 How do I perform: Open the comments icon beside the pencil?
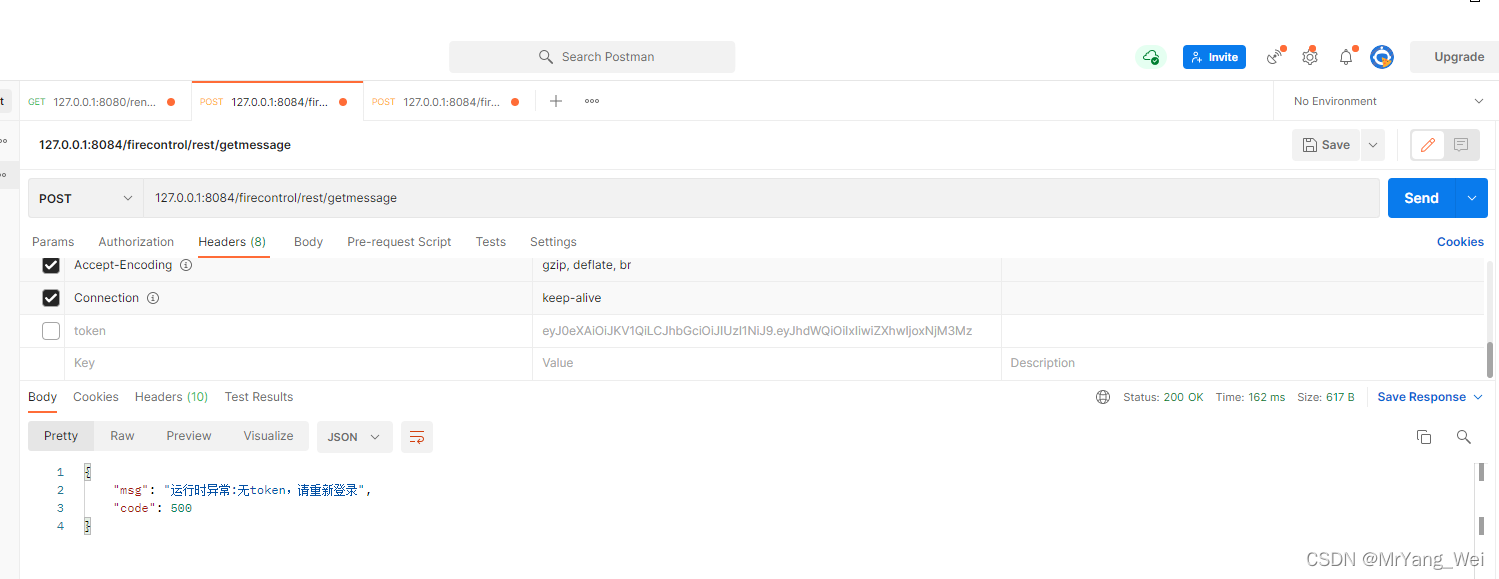pos(1461,145)
